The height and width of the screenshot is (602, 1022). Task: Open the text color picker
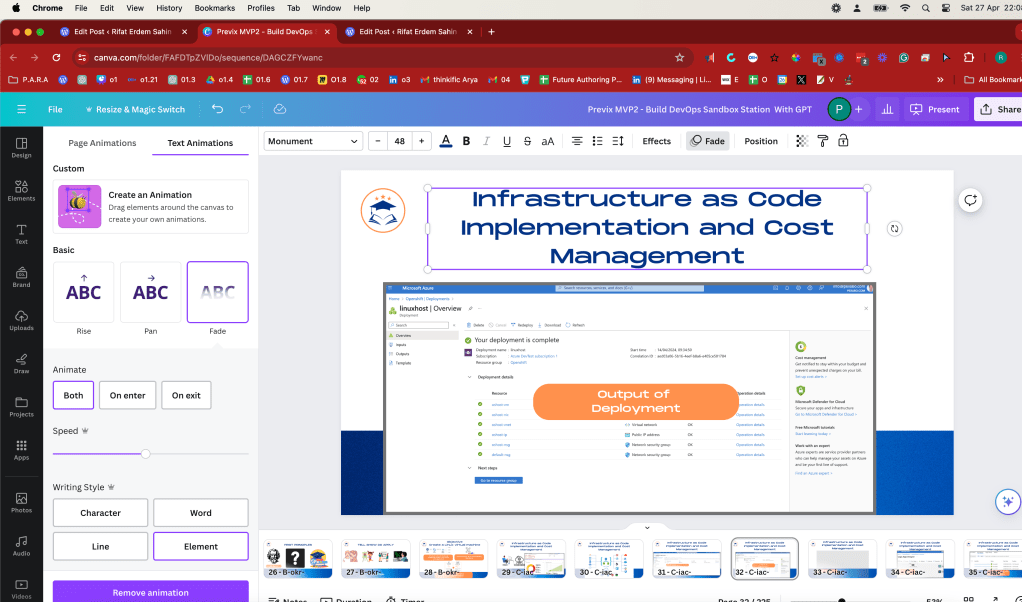(446, 141)
